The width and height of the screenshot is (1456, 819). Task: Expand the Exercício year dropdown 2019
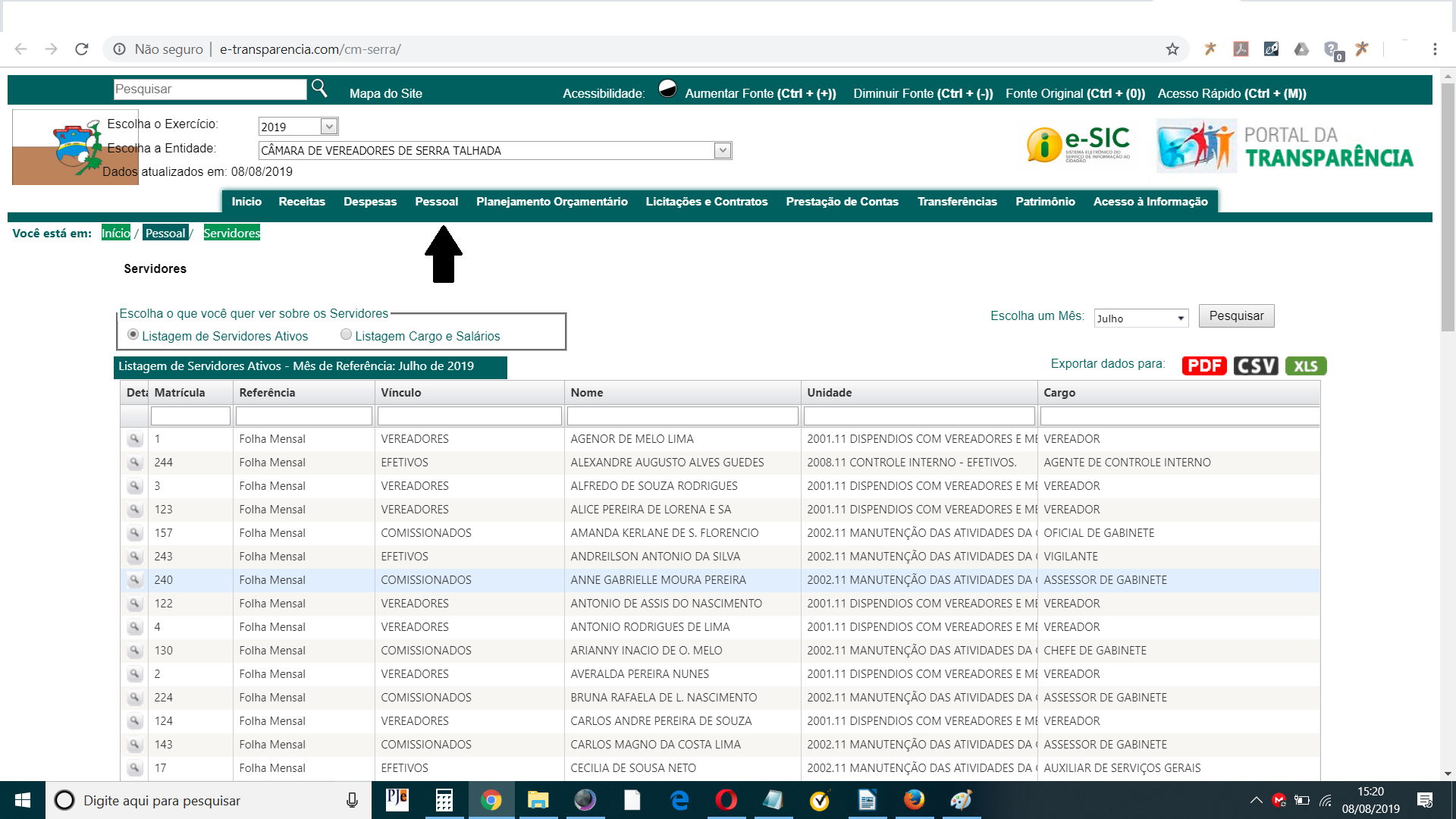coord(328,127)
